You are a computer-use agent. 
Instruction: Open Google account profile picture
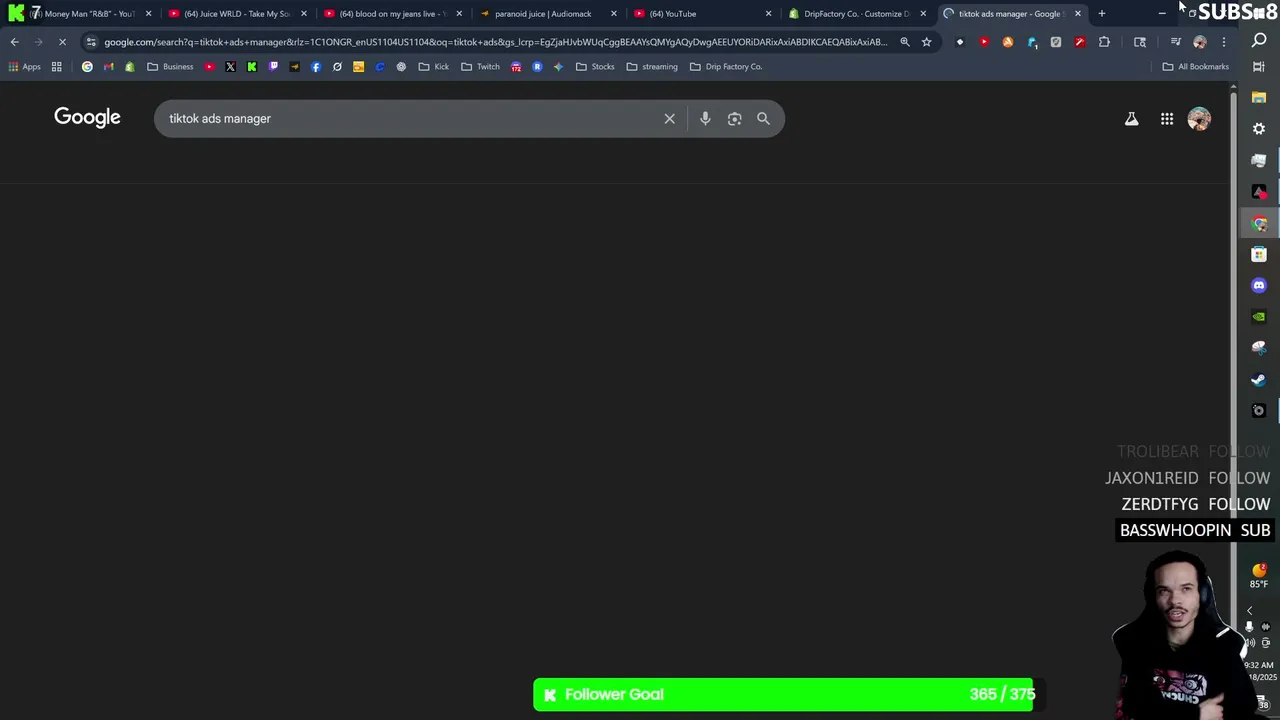coord(1199,119)
